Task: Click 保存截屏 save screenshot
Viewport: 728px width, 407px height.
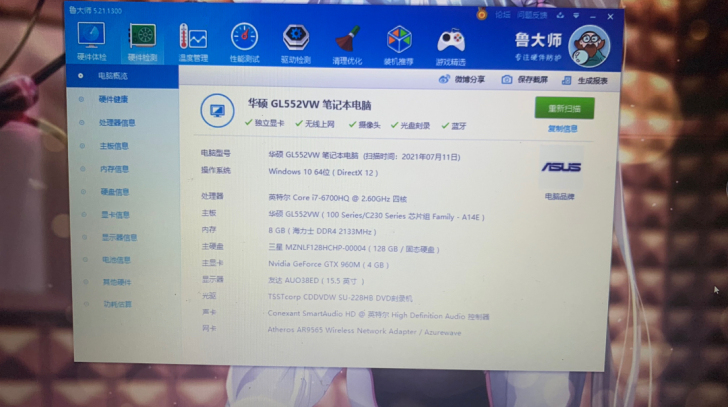Action: pos(525,80)
